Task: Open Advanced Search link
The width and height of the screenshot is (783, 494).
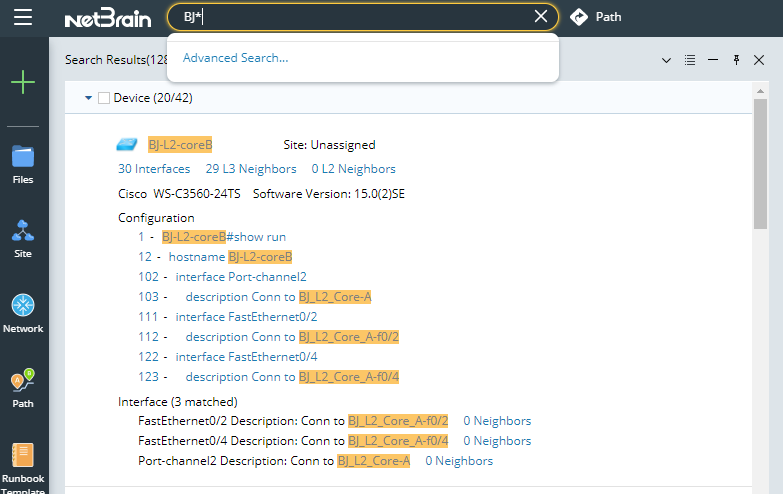Action: coord(235,58)
